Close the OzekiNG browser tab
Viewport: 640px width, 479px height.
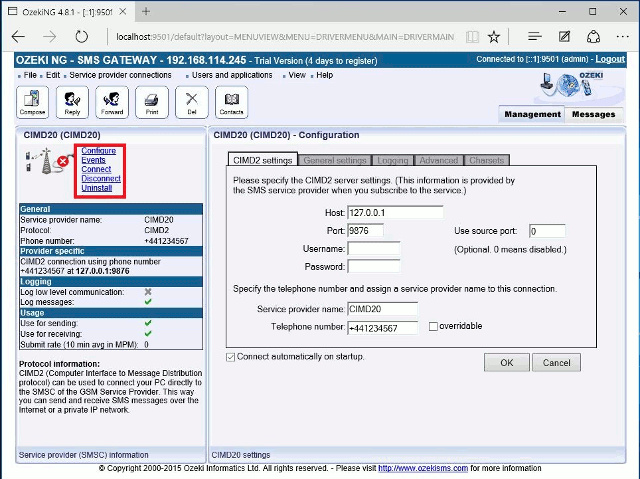122,12
